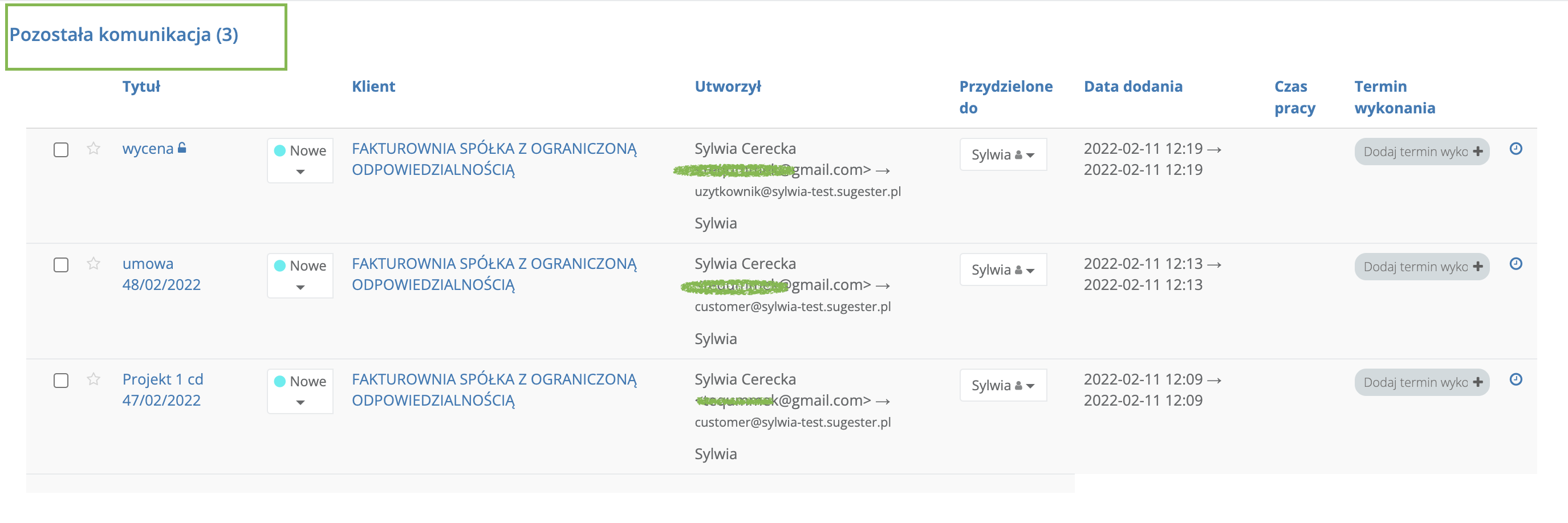
Task: Expand Sylwia assignee dropdown in umowa row
Action: point(1002,270)
